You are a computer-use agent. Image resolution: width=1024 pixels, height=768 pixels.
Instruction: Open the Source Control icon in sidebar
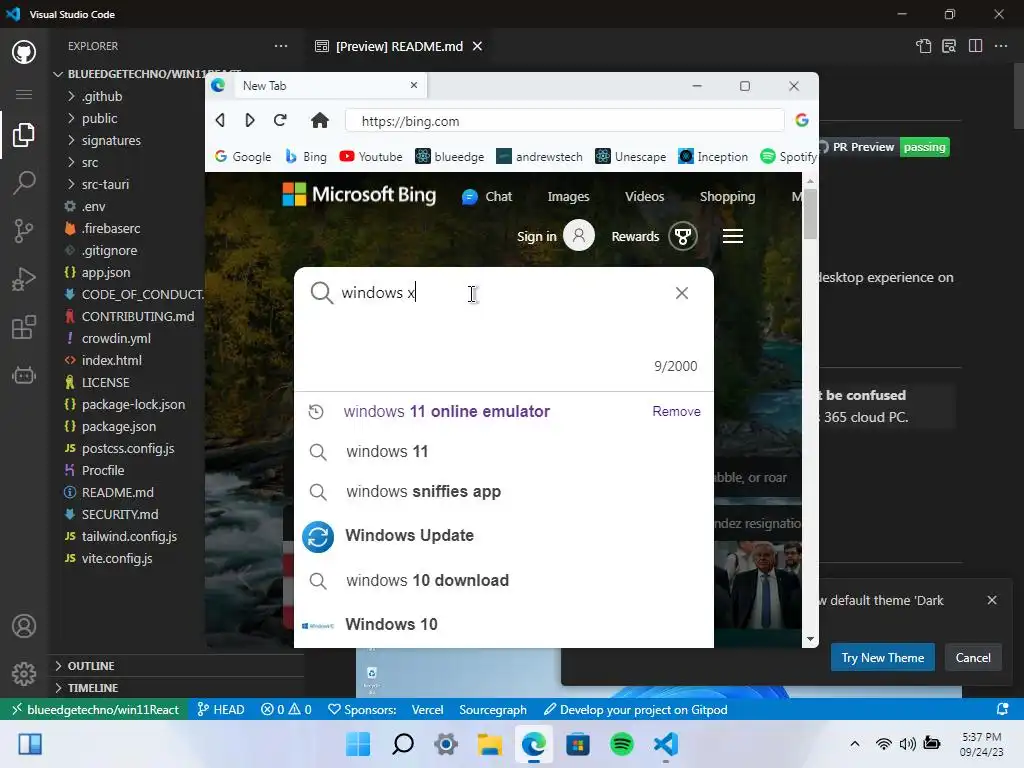click(x=24, y=231)
